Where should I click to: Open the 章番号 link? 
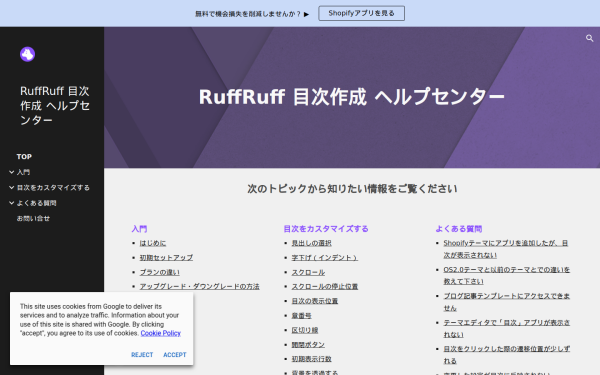click(x=302, y=315)
